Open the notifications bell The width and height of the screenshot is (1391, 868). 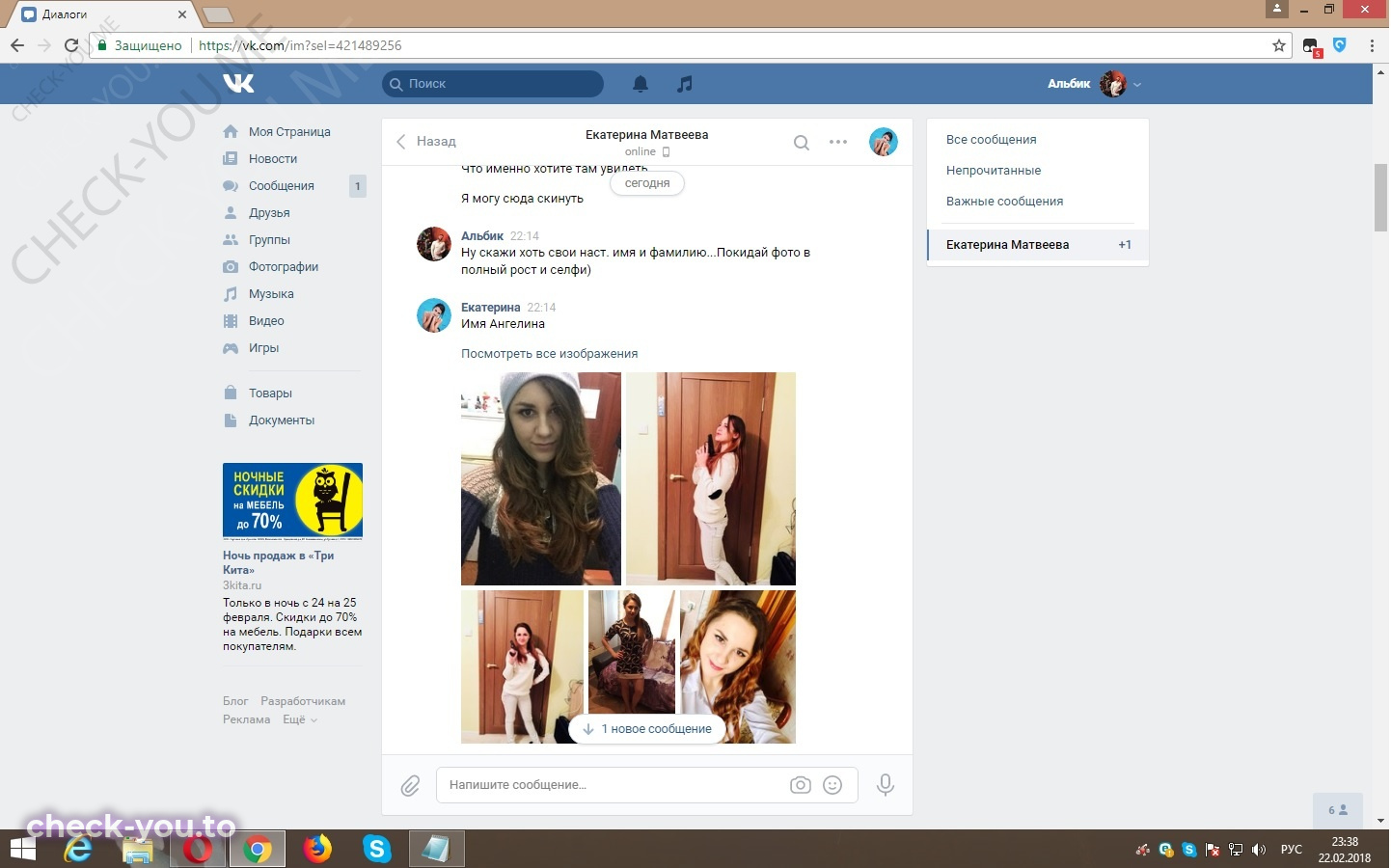(x=641, y=84)
